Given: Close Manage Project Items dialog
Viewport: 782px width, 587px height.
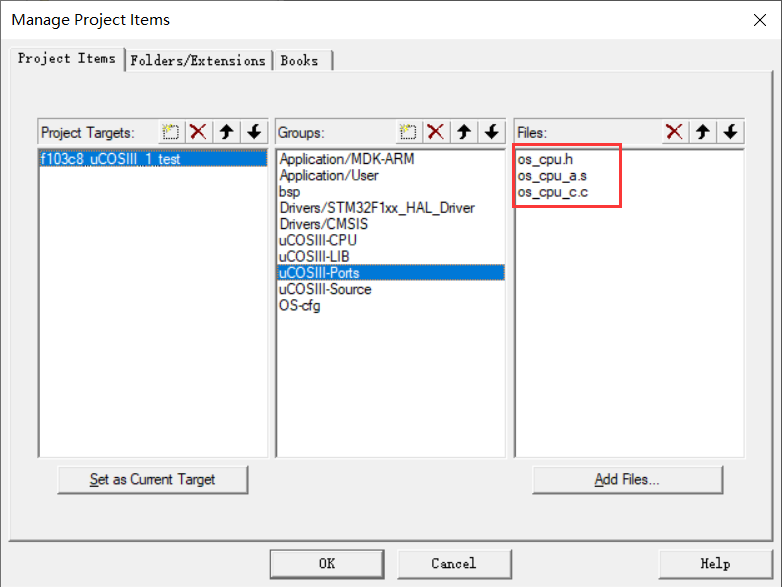Looking at the screenshot, I should tap(760, 20).
